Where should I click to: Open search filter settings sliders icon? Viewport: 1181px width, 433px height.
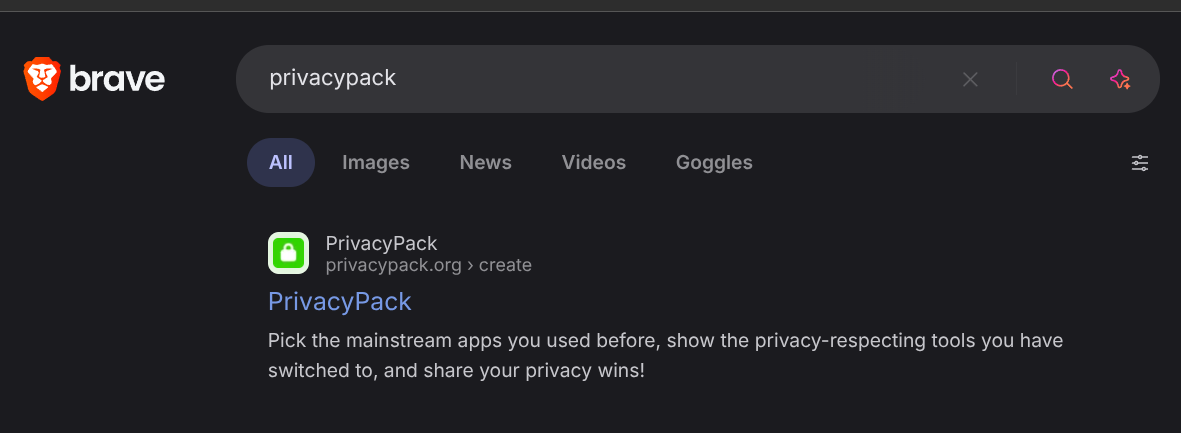(1140, 163)
